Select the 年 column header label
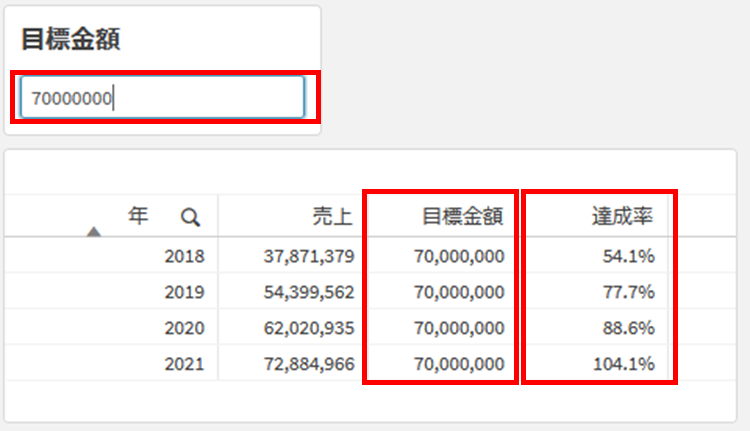Viewport: 750px width, 431px height. 138,215
